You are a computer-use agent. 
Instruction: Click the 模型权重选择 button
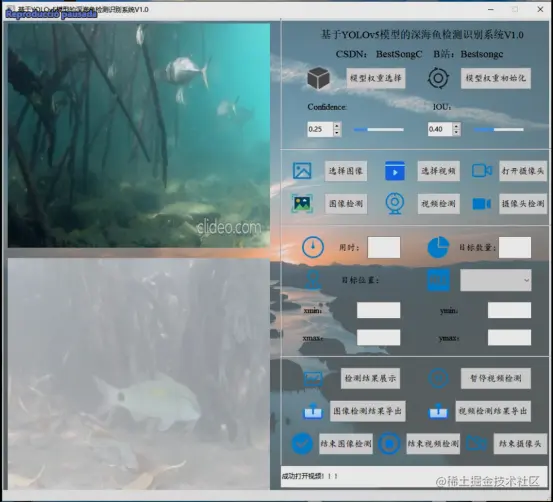click(x=376, y=78)
